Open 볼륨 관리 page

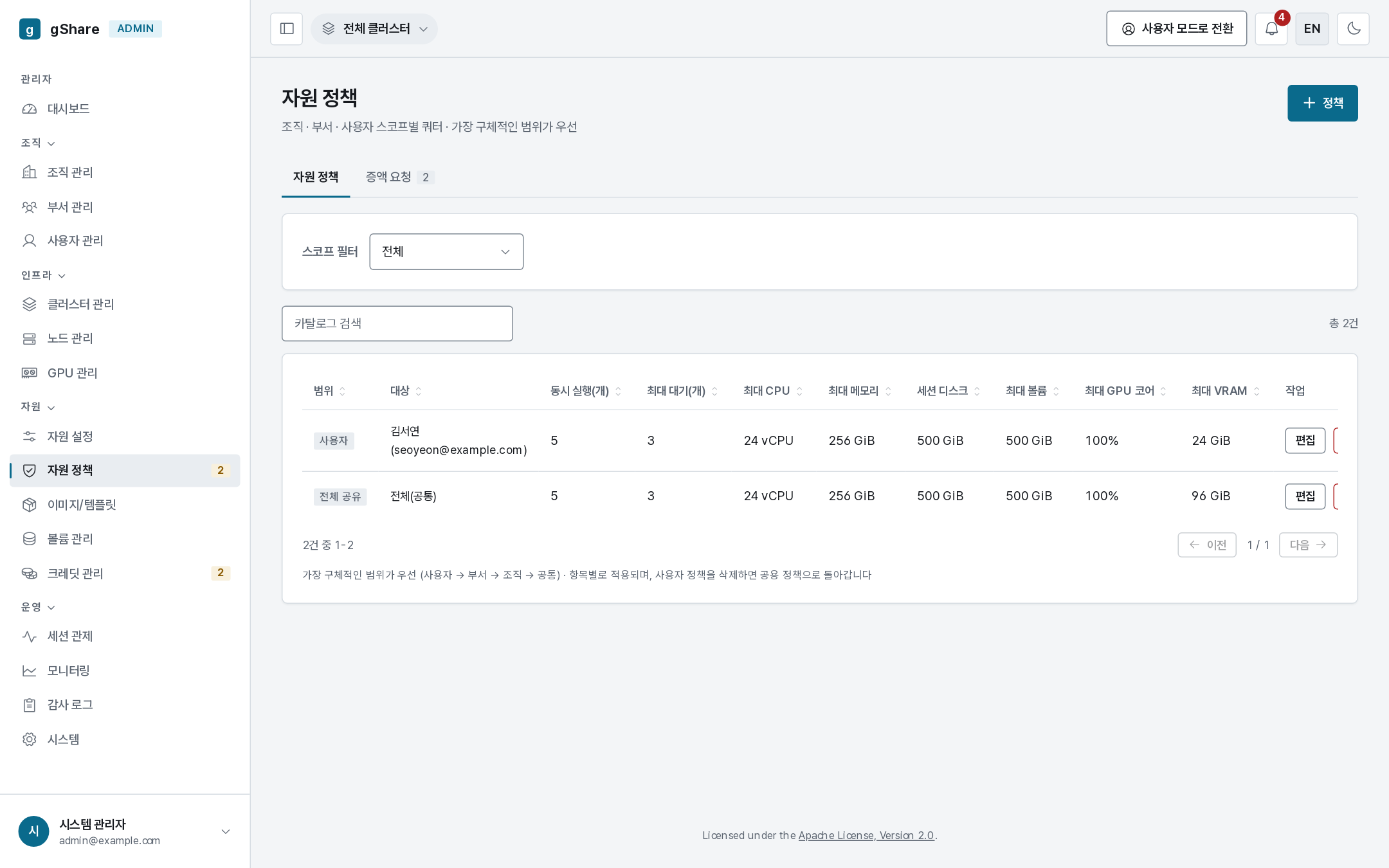(x=125, y=539)
